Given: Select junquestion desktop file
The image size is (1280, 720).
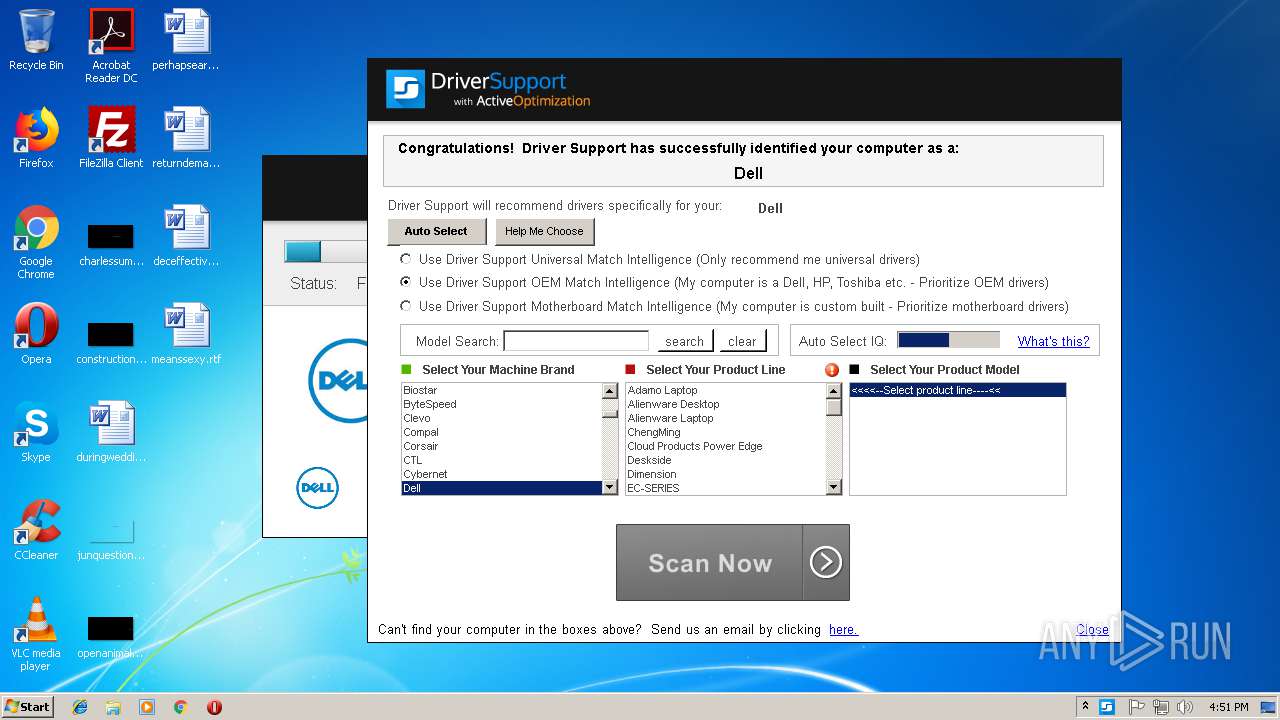Looking at the screenshot, I should pyautogui.click(x=111, y=541).
